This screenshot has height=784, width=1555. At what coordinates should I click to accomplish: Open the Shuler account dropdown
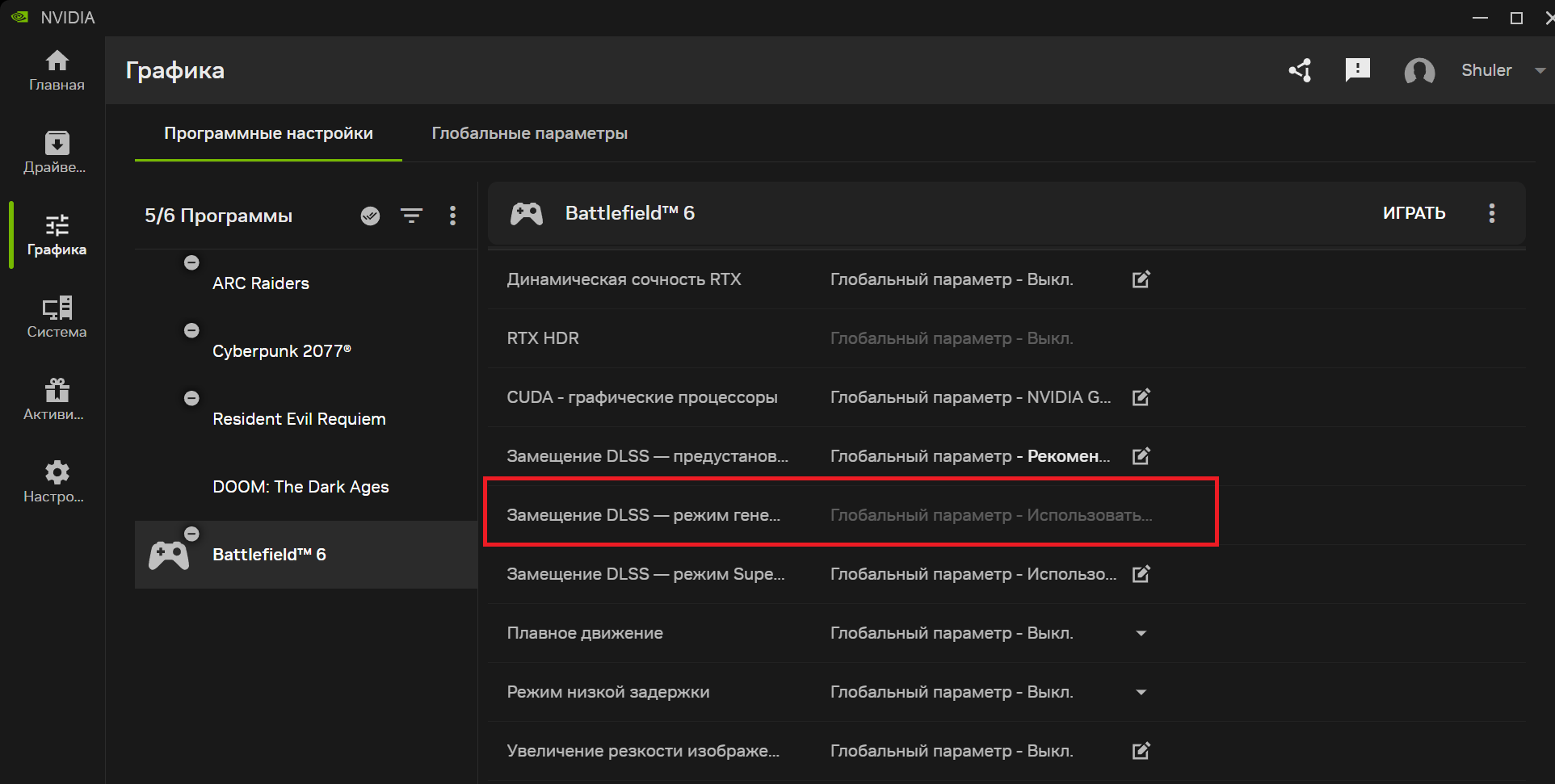coord(1540,70)
